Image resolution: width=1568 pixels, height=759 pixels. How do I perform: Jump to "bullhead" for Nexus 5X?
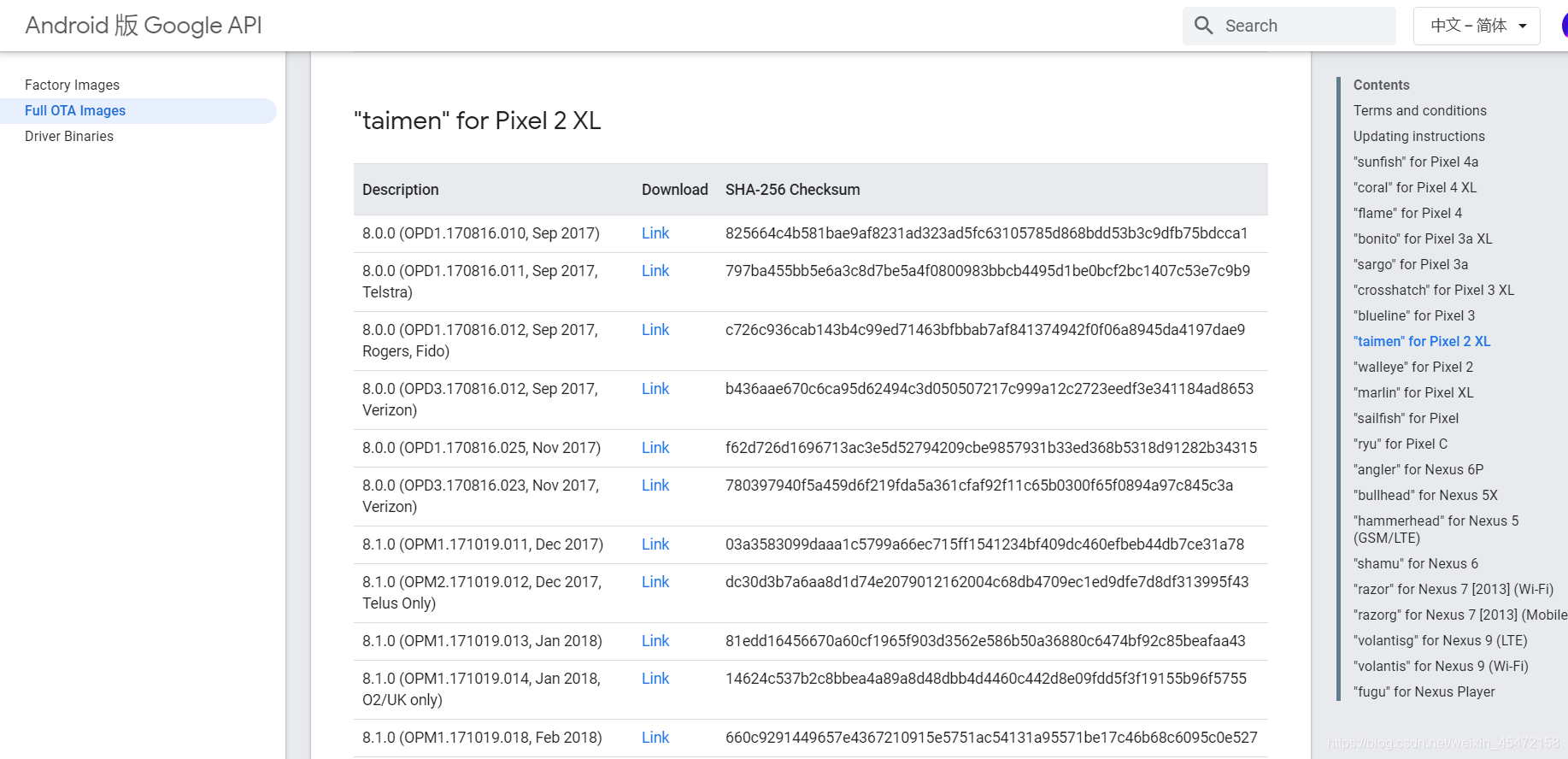(1425, 495)
